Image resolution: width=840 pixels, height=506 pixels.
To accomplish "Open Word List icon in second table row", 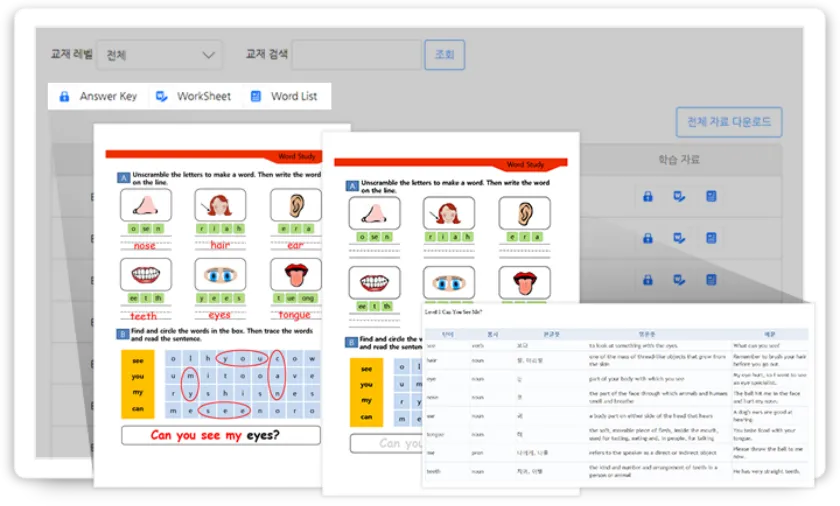I will point(711,238).
